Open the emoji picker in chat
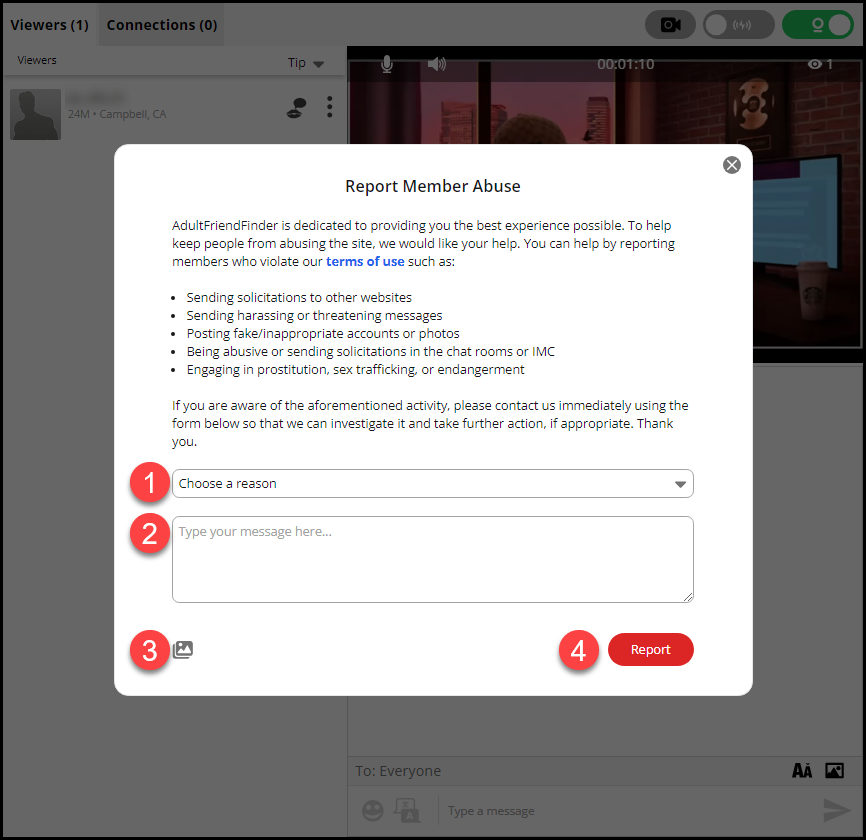Viewport: 866px width, 840px height. [372, 811]
